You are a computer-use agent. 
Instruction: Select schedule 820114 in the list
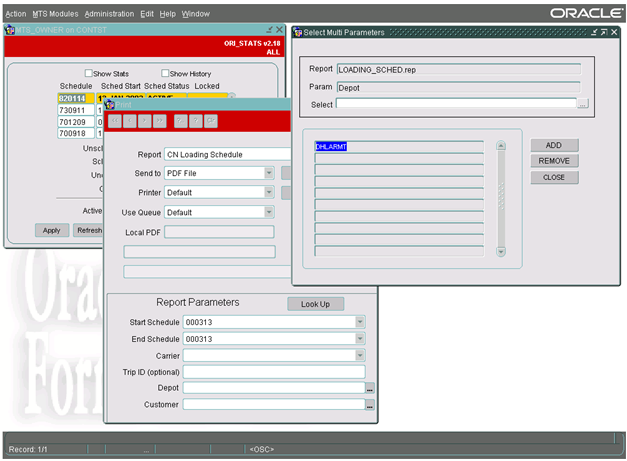pyautogui.click(x=76, y=98)
